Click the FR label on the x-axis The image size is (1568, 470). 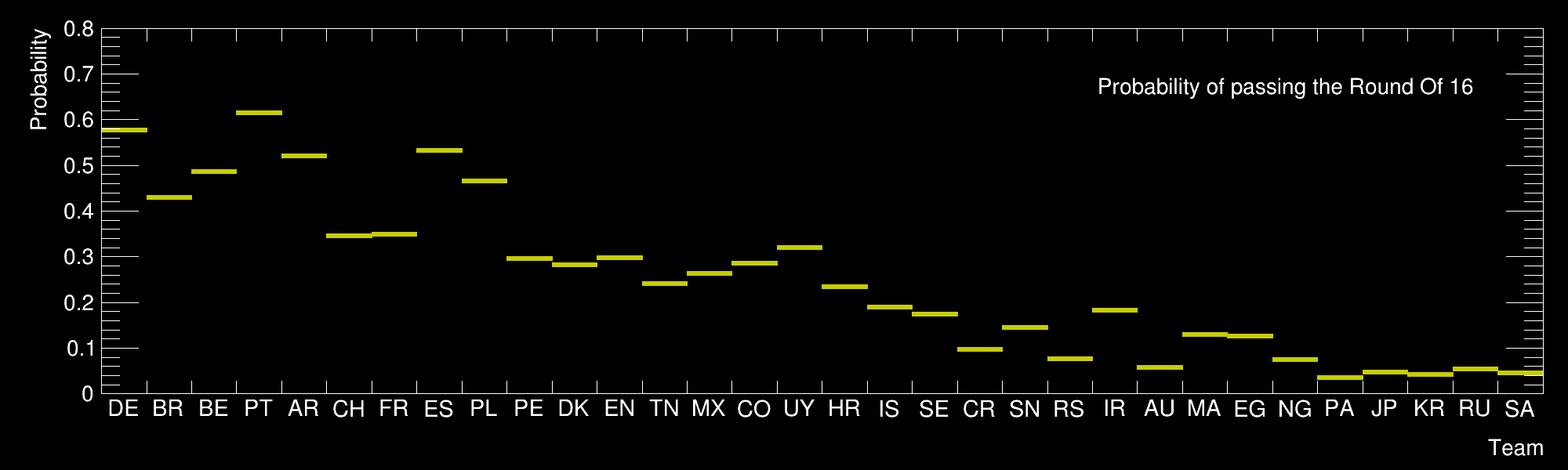tap(394, 409)
